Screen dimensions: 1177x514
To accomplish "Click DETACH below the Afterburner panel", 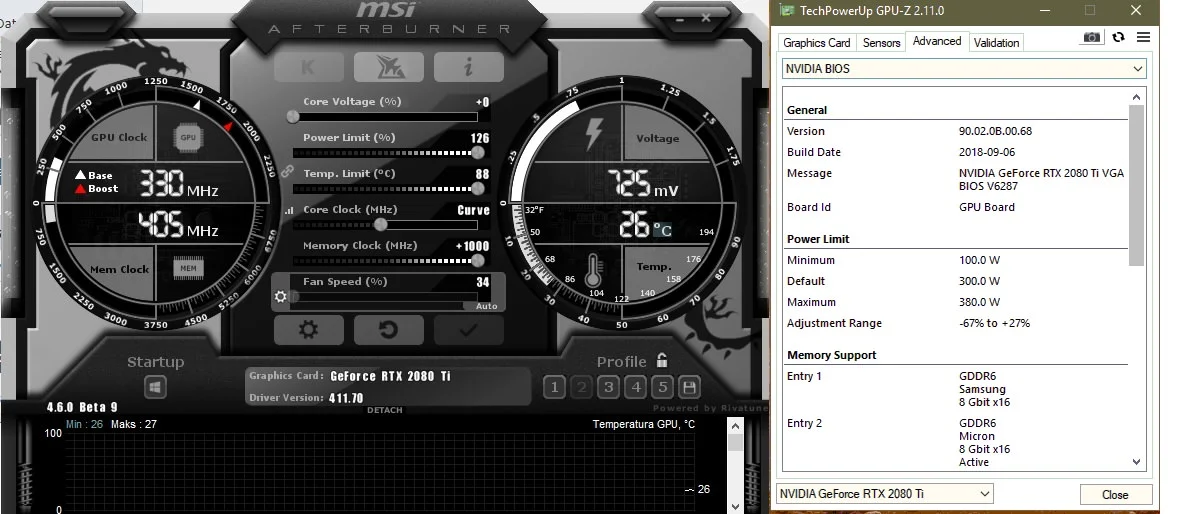I will click(385, 410).
